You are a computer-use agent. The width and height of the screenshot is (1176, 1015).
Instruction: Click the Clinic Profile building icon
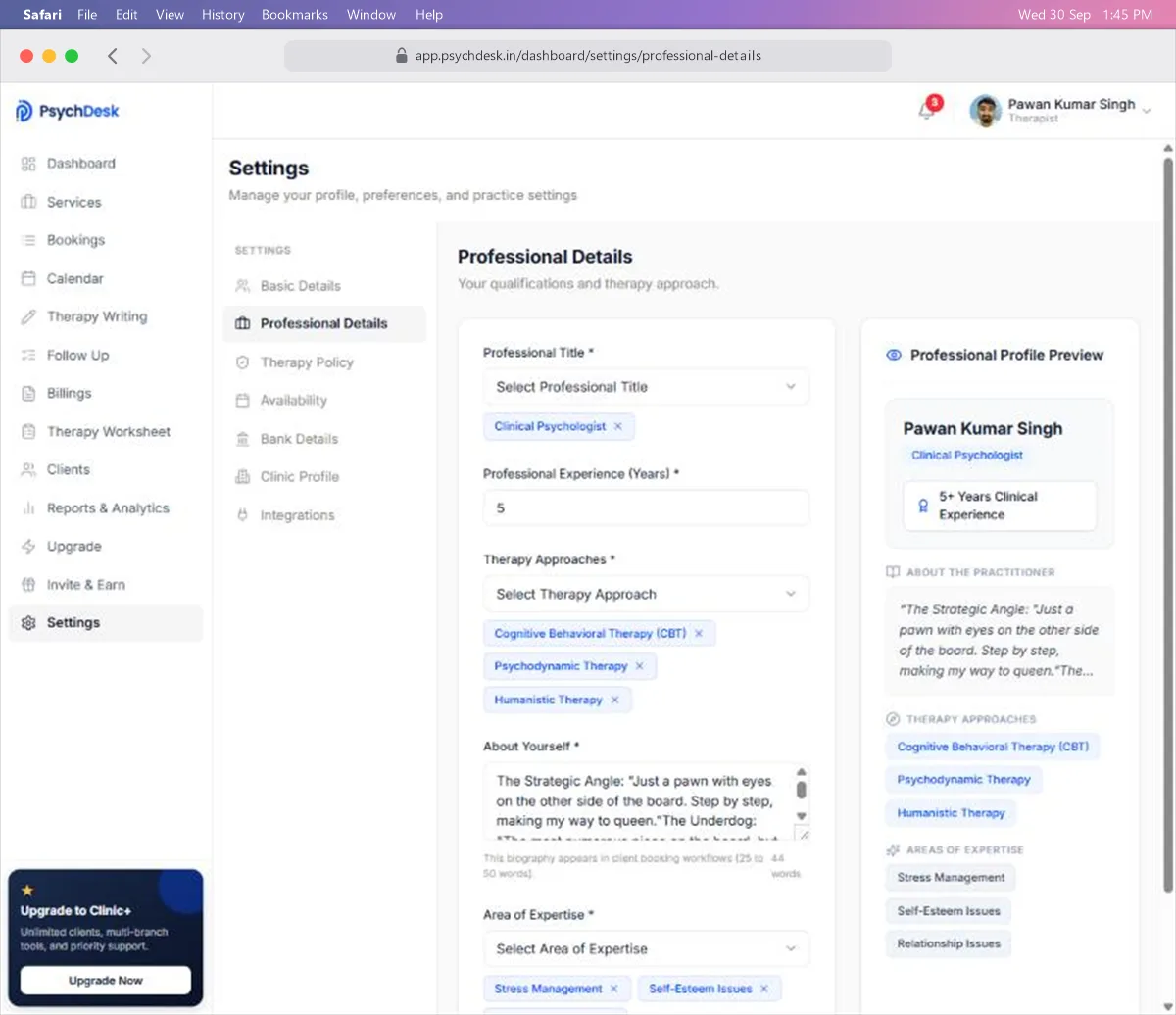(243, 477)
